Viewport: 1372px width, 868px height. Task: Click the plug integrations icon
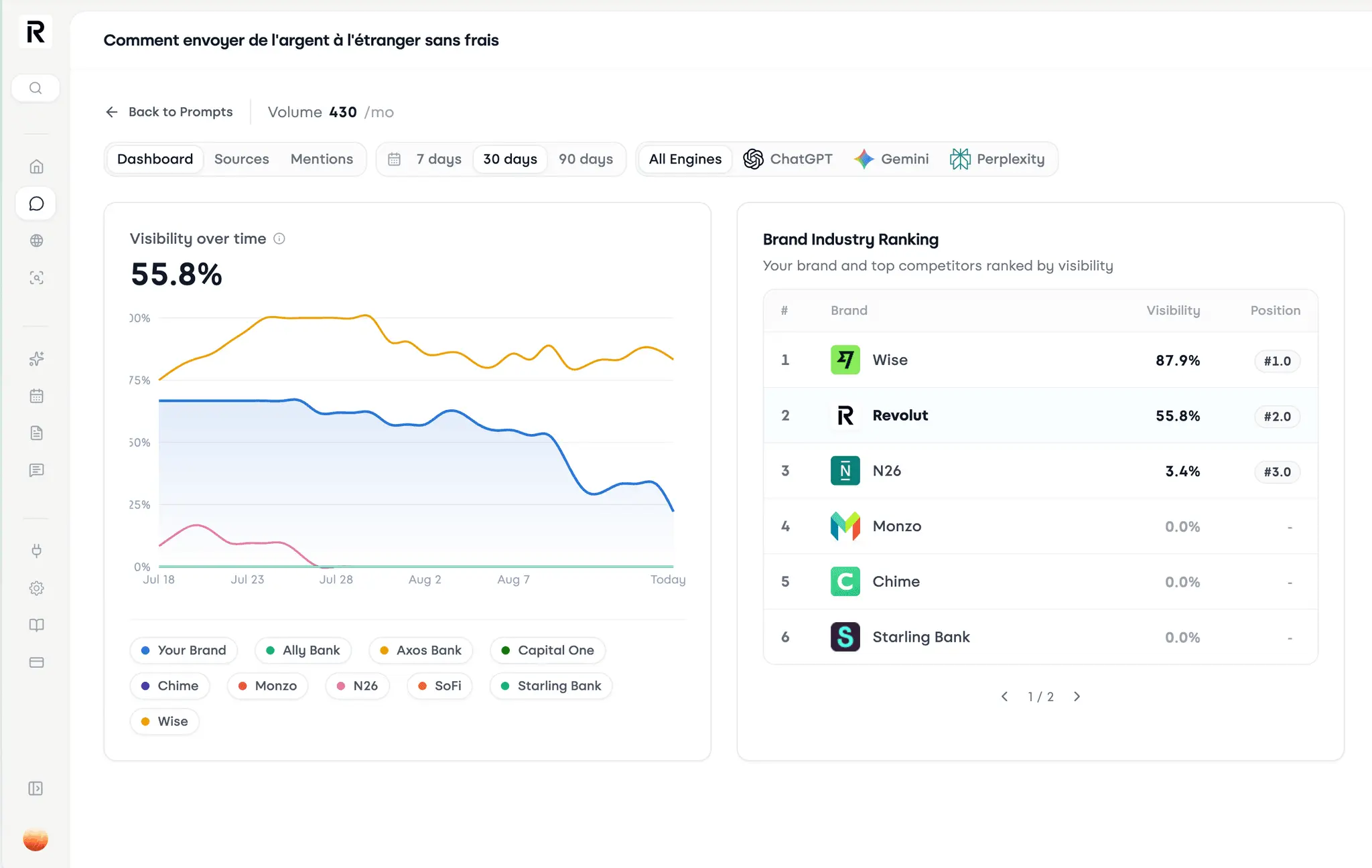tap(37, 551)
